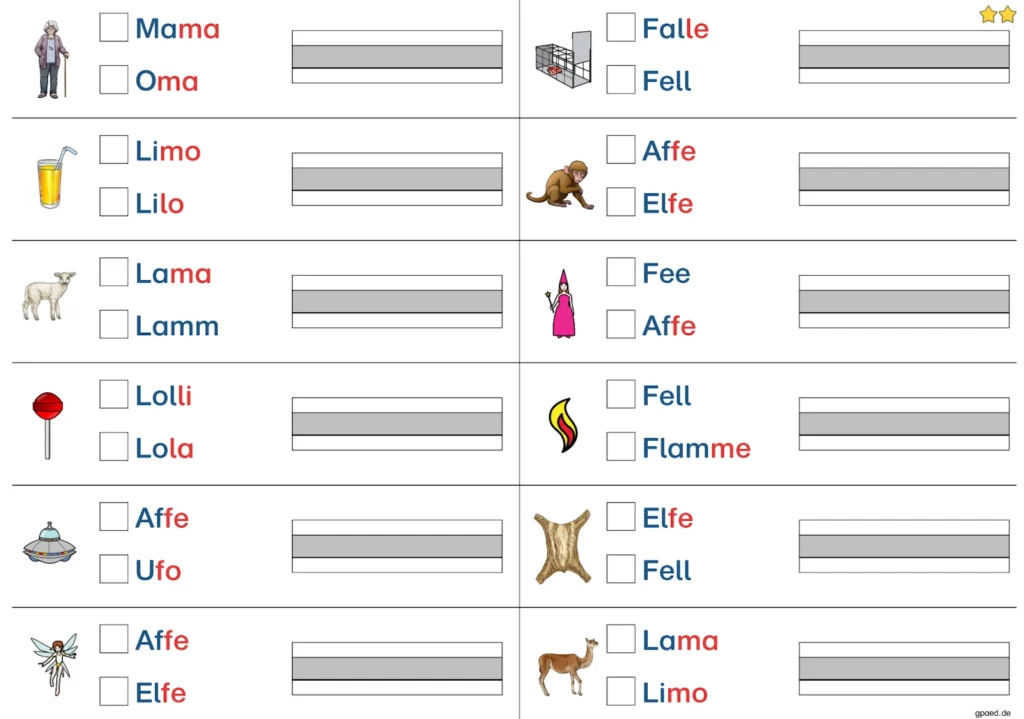Viewport: 1024px width, 719px height.
Task: Select the Ufo checkbox
Action: 114,569
